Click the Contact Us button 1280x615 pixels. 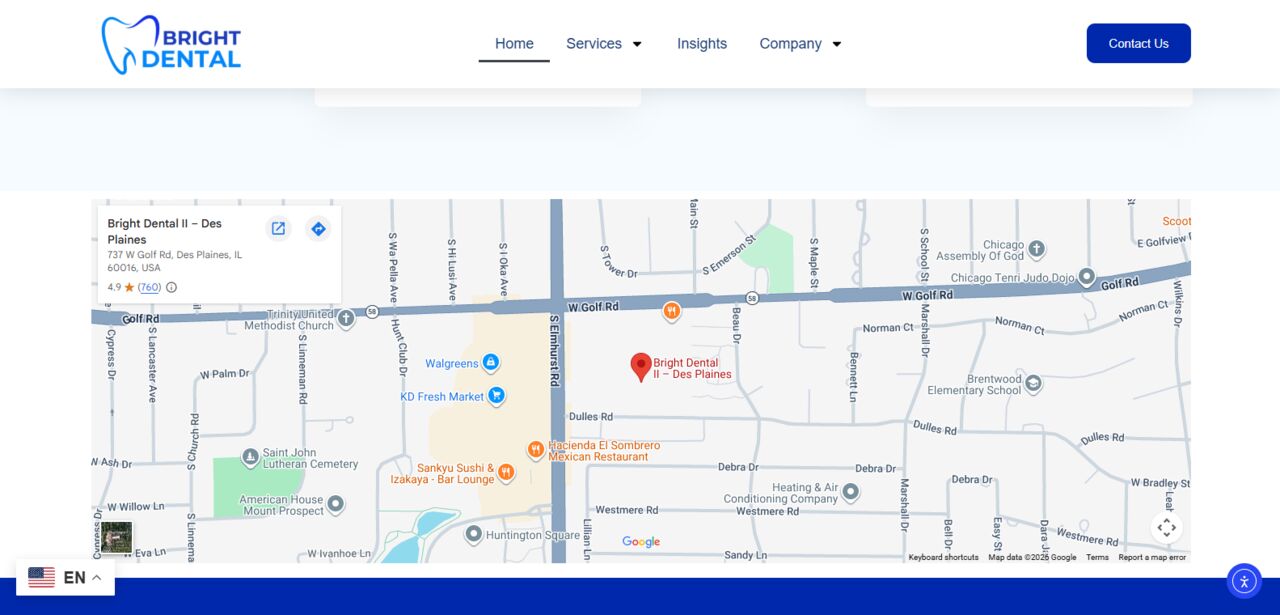click(1139, 43)
